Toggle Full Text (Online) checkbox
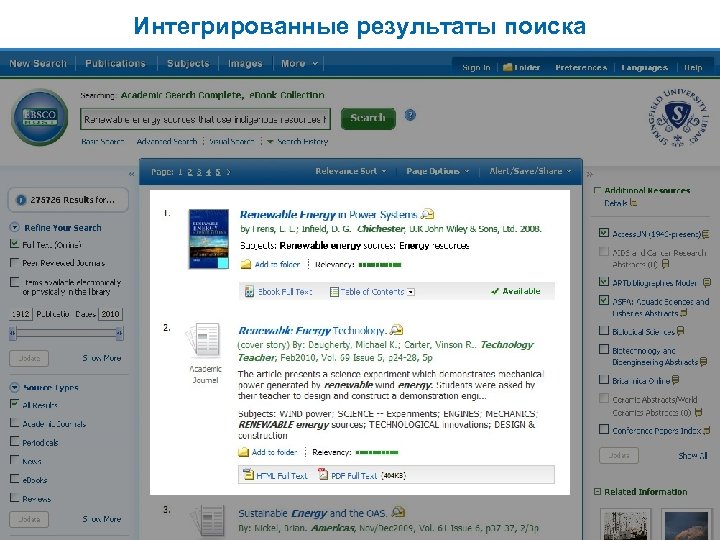Viewport: 720px width, 540px height. pos(14,244)
